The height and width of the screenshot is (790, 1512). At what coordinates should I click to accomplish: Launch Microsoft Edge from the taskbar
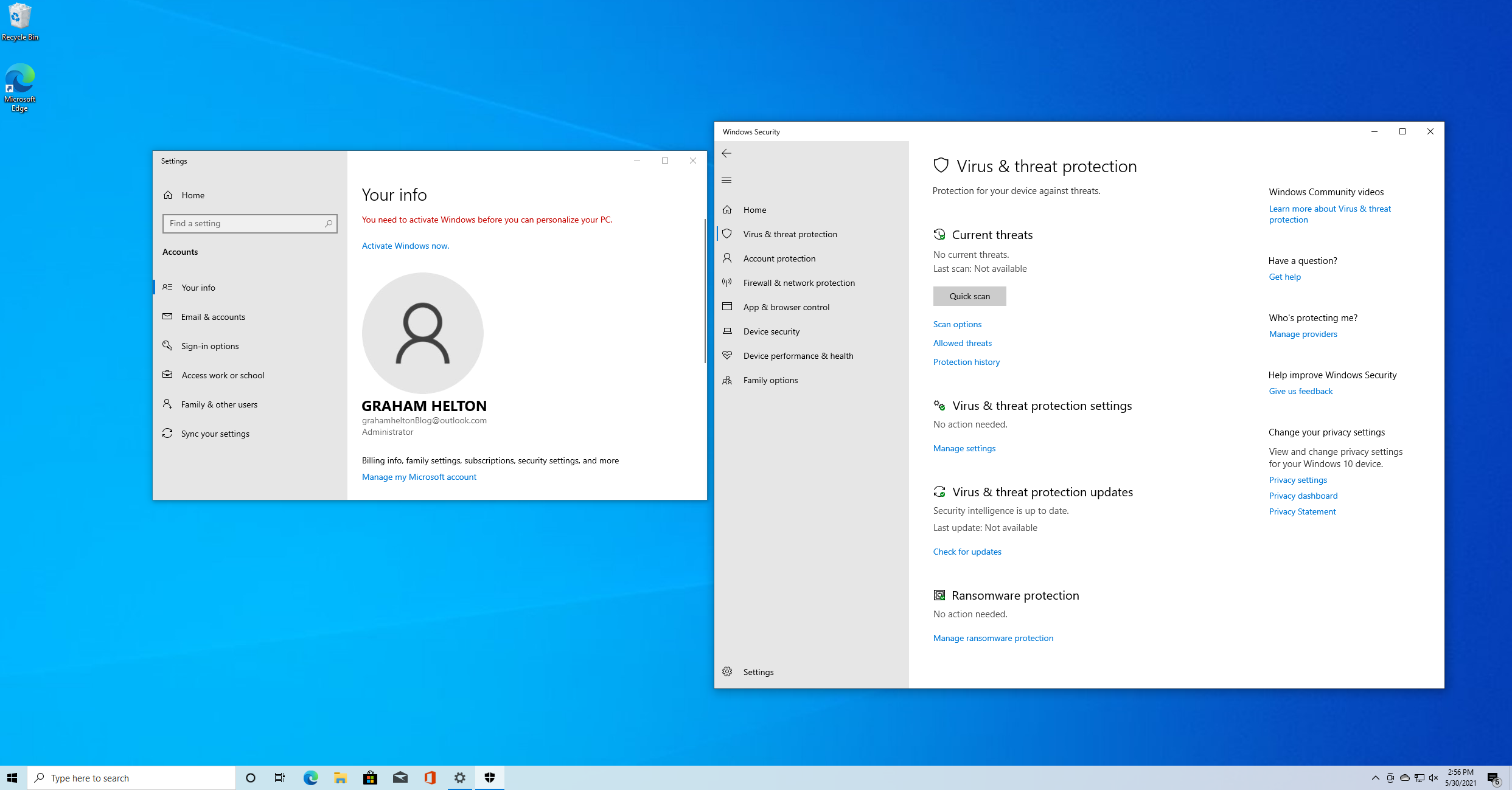(x=310, y=778)
